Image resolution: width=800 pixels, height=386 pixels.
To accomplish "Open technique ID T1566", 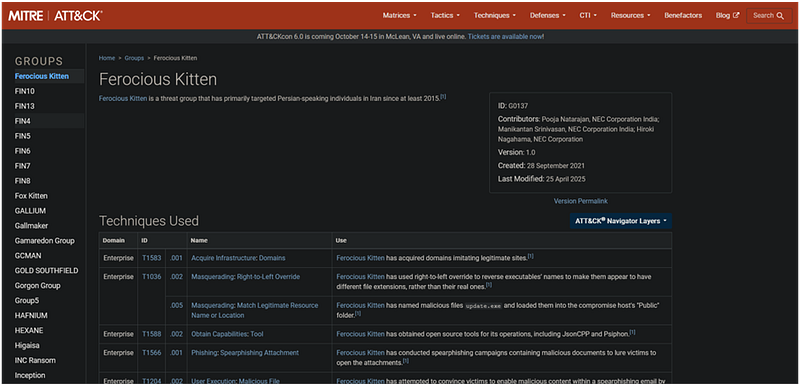I will 152,353.
